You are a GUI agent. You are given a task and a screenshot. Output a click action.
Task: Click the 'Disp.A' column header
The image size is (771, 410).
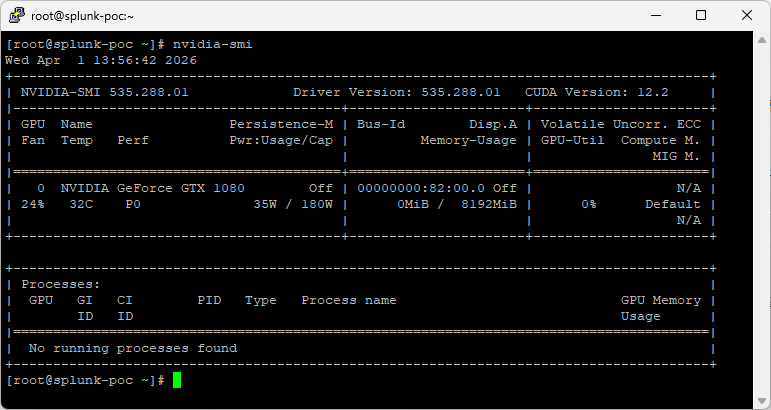pyautogui.click(x=493, y=124)
